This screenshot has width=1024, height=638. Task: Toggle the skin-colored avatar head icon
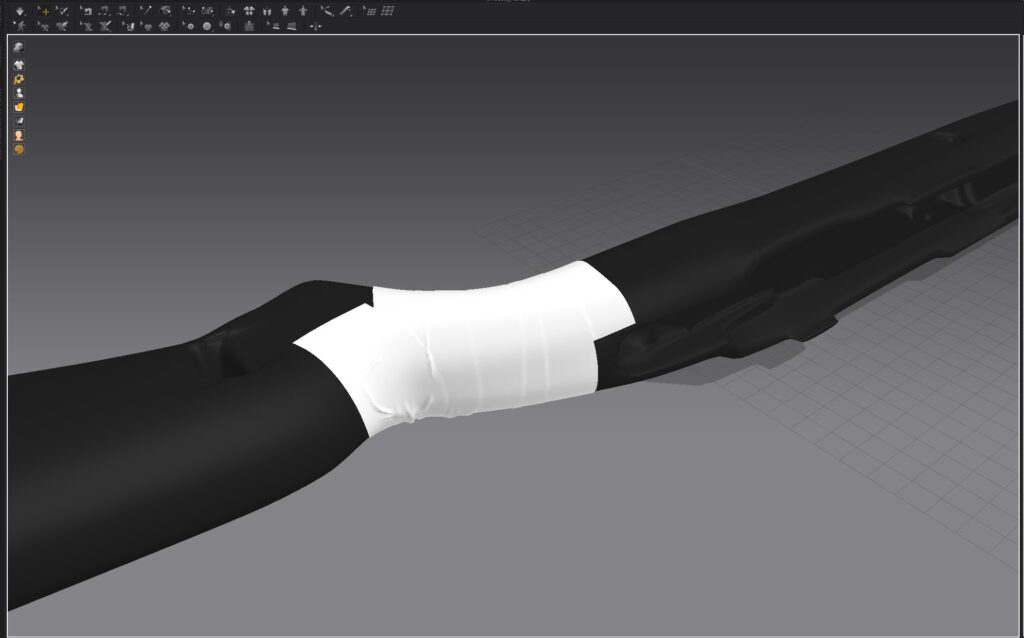(18, 135)
